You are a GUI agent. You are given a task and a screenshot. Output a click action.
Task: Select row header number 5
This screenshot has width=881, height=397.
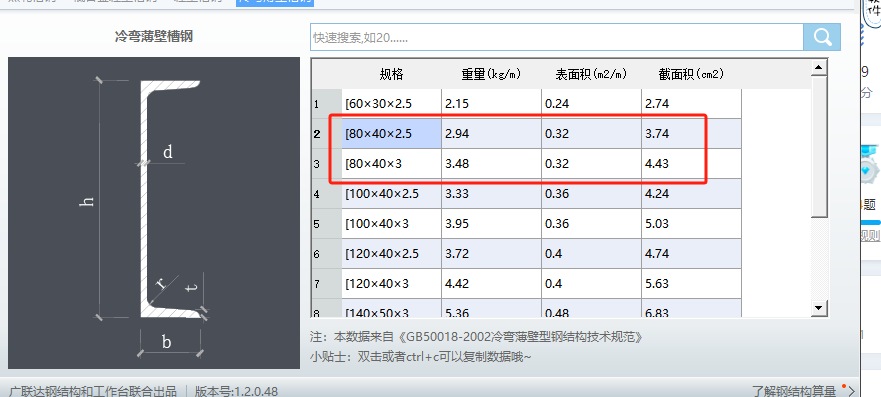click(x=326, y=224)
